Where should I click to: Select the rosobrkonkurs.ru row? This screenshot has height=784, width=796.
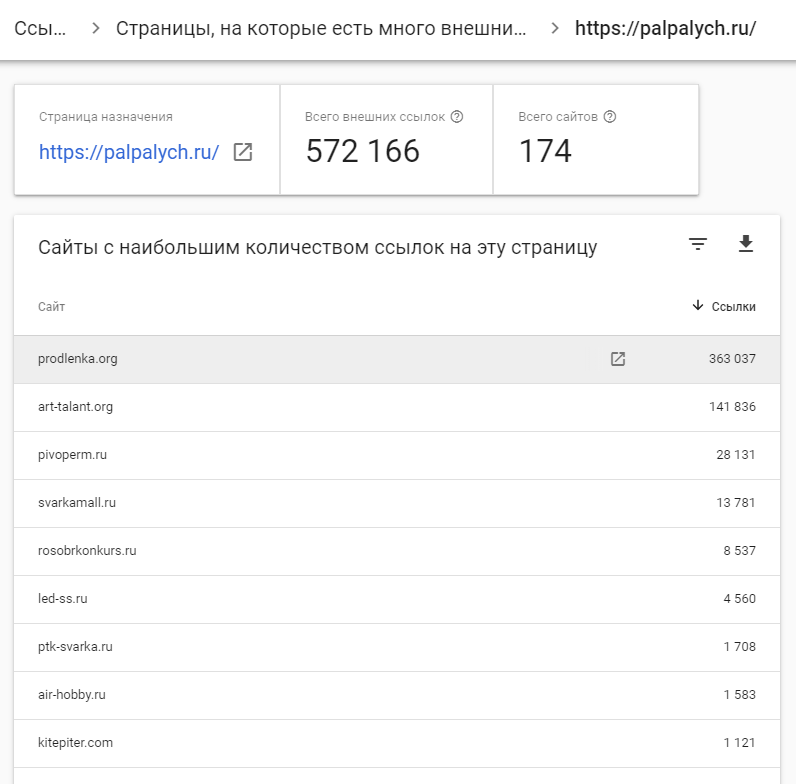[x=397, y=551]
